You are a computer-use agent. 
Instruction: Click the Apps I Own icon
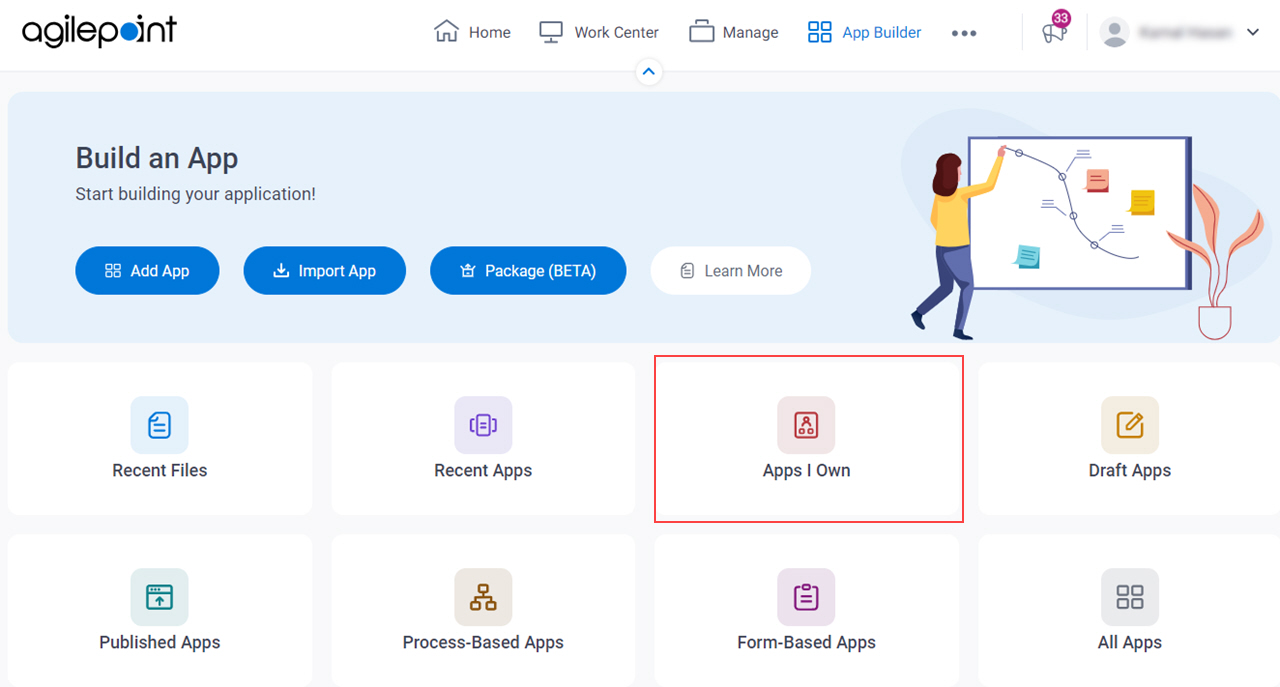806,425
